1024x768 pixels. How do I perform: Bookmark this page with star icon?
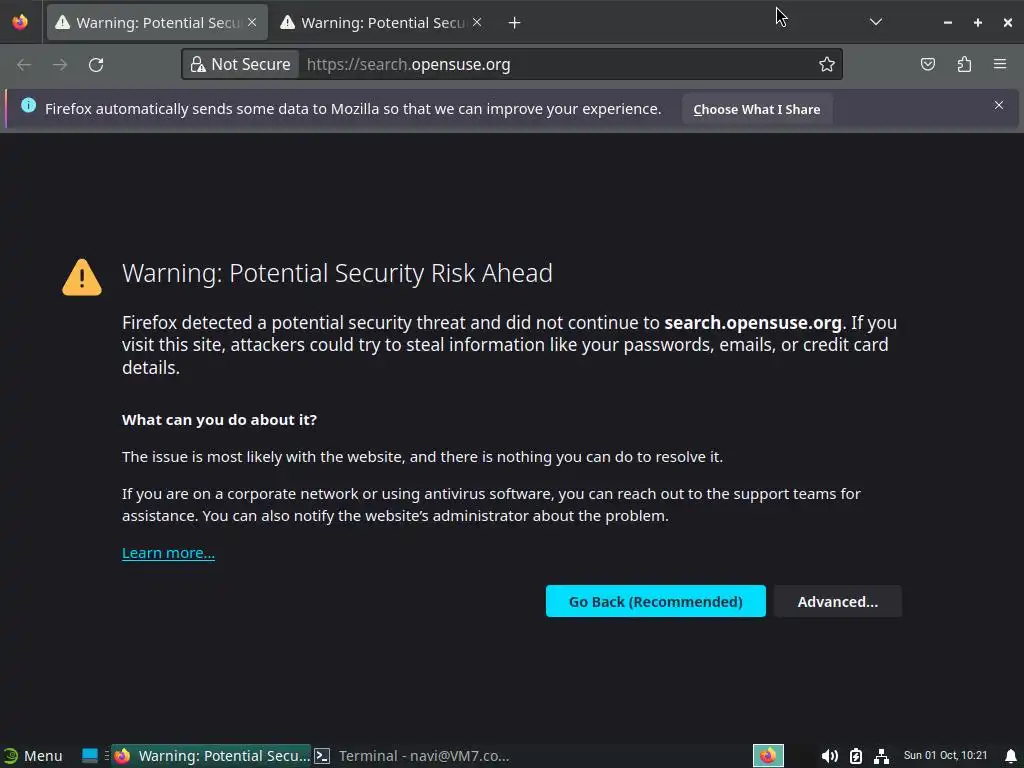point(827,65)
